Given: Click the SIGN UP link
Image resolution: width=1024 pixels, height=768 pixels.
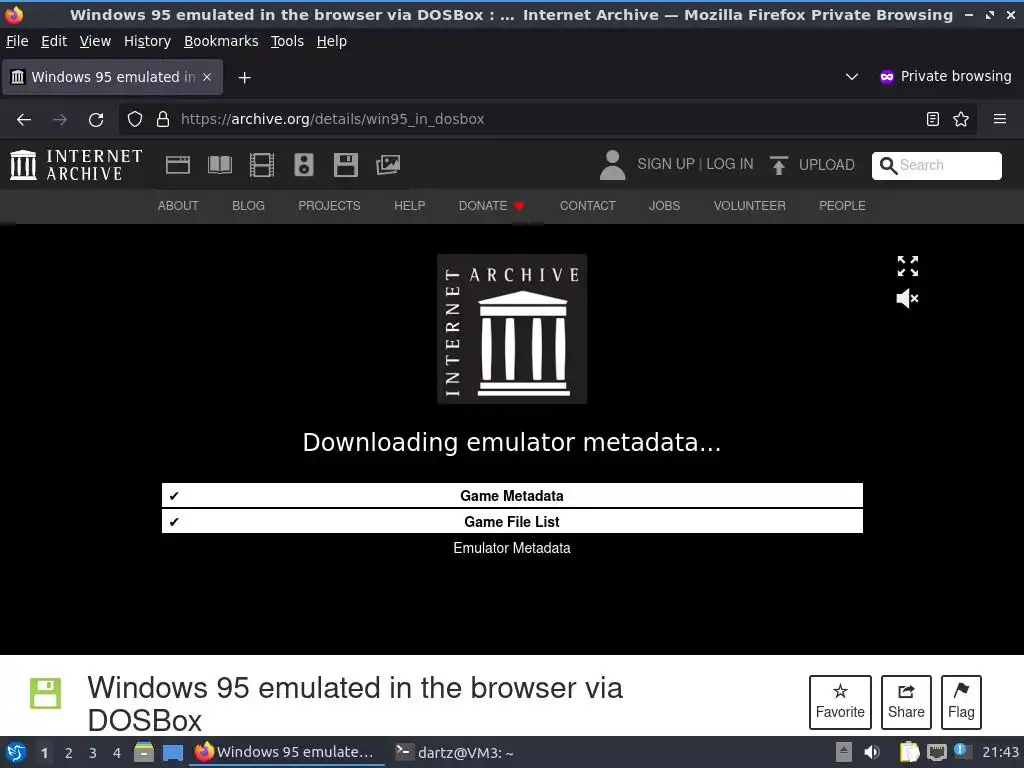Looking at the screenshot, I should tap(665, 164).
